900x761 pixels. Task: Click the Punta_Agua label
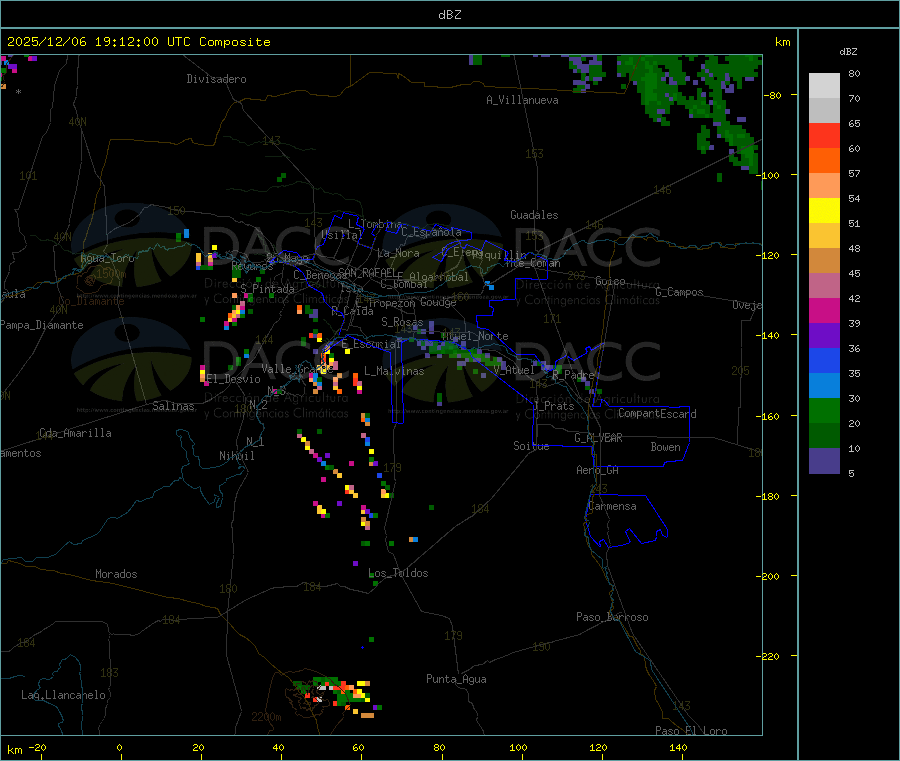[456, 679]
